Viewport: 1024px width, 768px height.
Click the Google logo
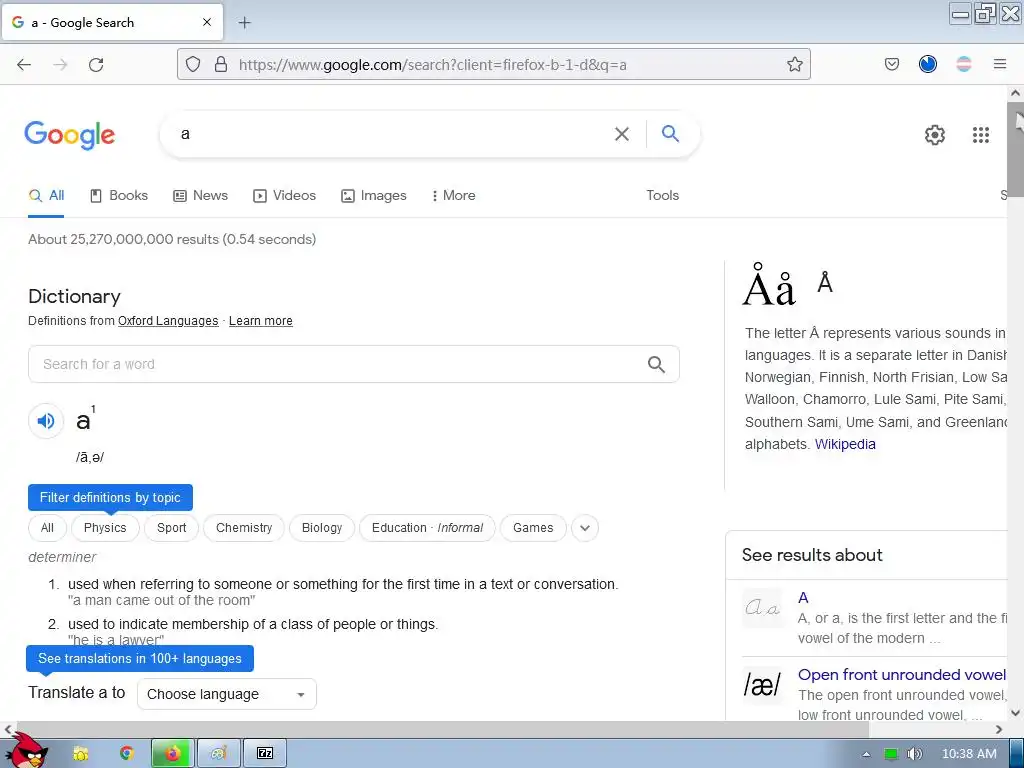click(70, 135)
